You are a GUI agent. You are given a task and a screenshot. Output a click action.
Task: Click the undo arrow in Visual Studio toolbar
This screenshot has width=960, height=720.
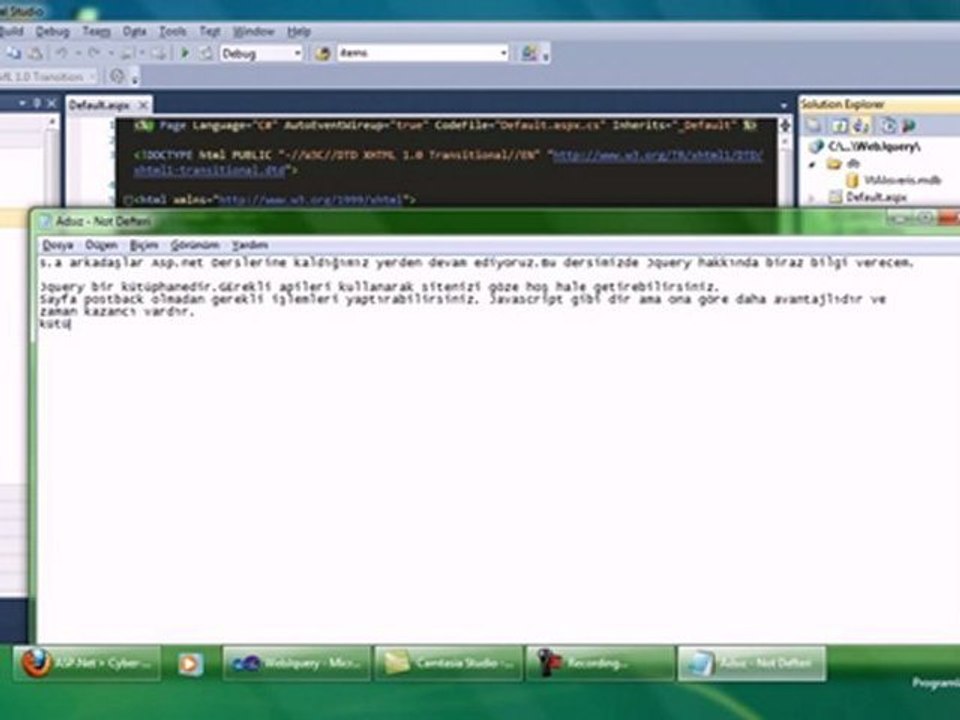click(x=62, y=54)
